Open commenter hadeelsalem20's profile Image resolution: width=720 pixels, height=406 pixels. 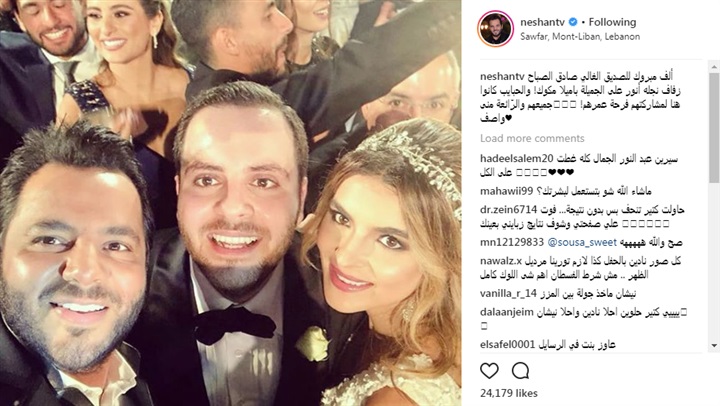tap(517, 158)
